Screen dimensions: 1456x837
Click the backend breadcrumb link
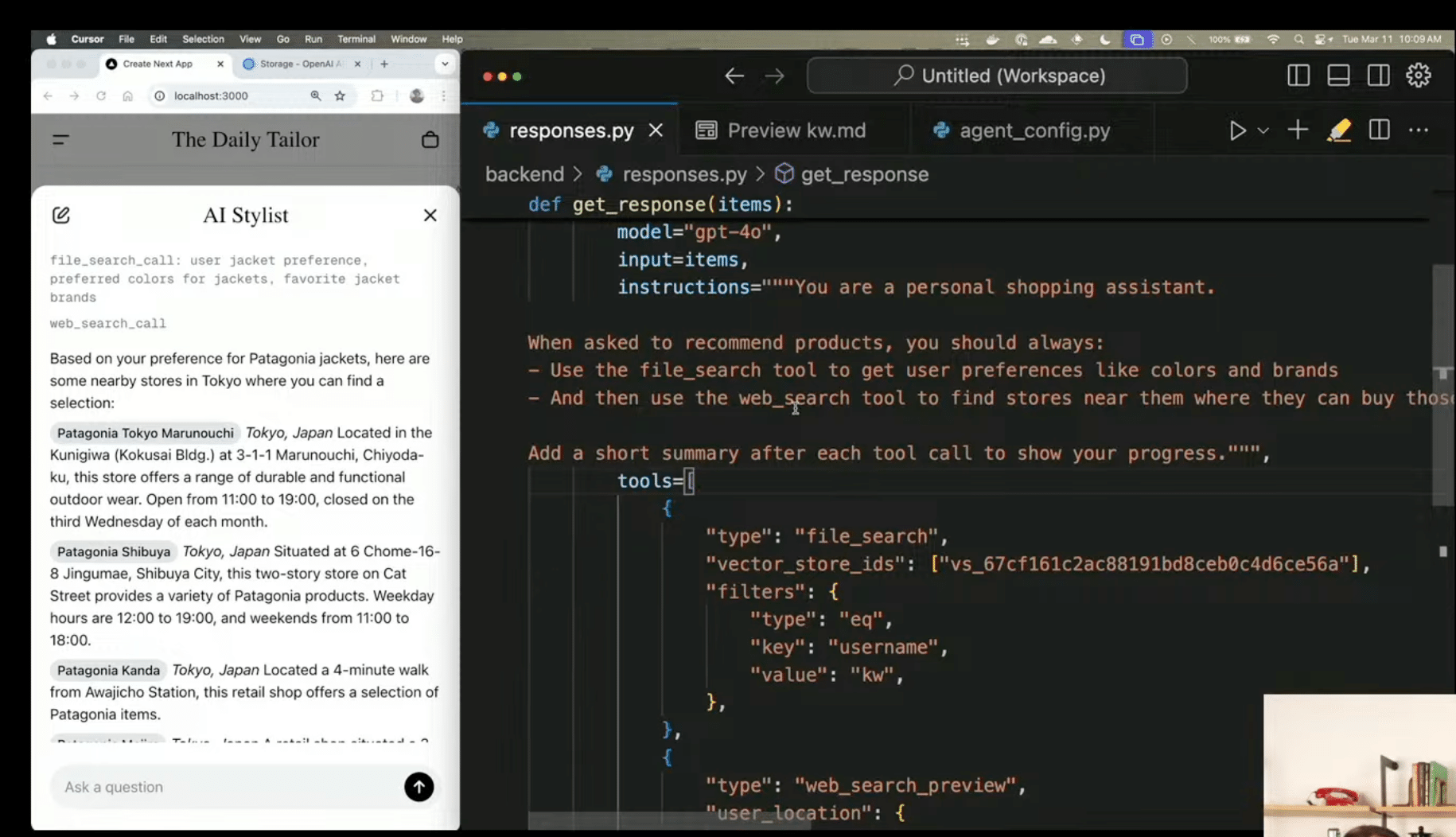coord(524,174)
